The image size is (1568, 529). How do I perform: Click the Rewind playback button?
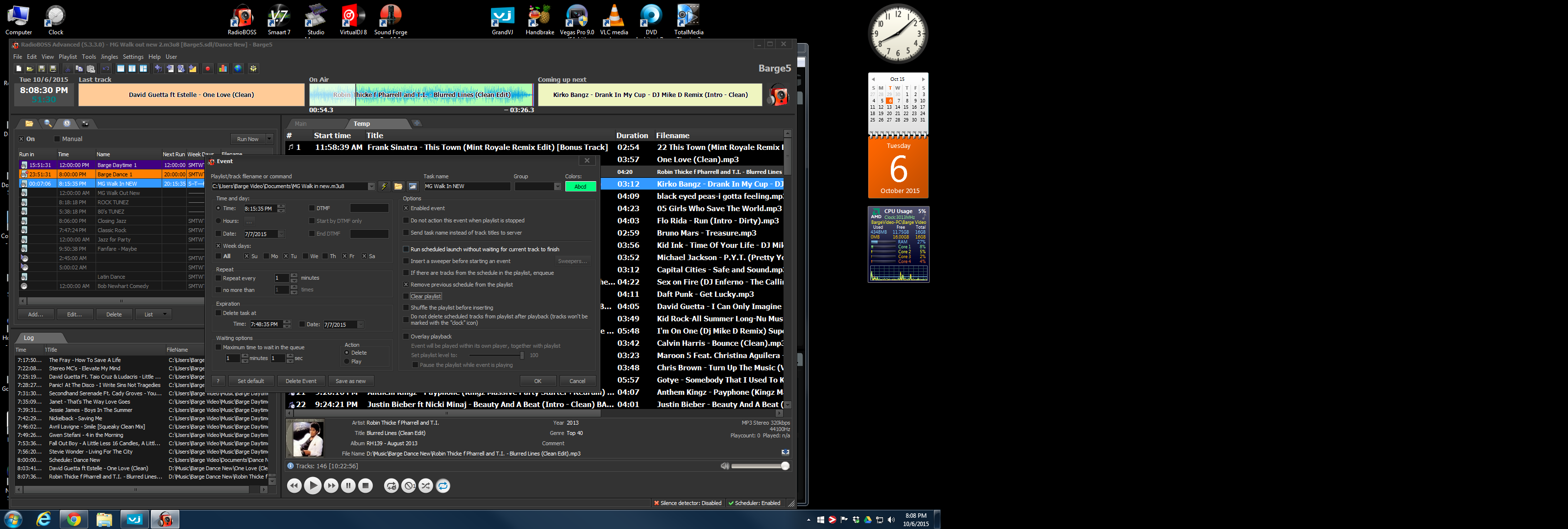point(294,486)
